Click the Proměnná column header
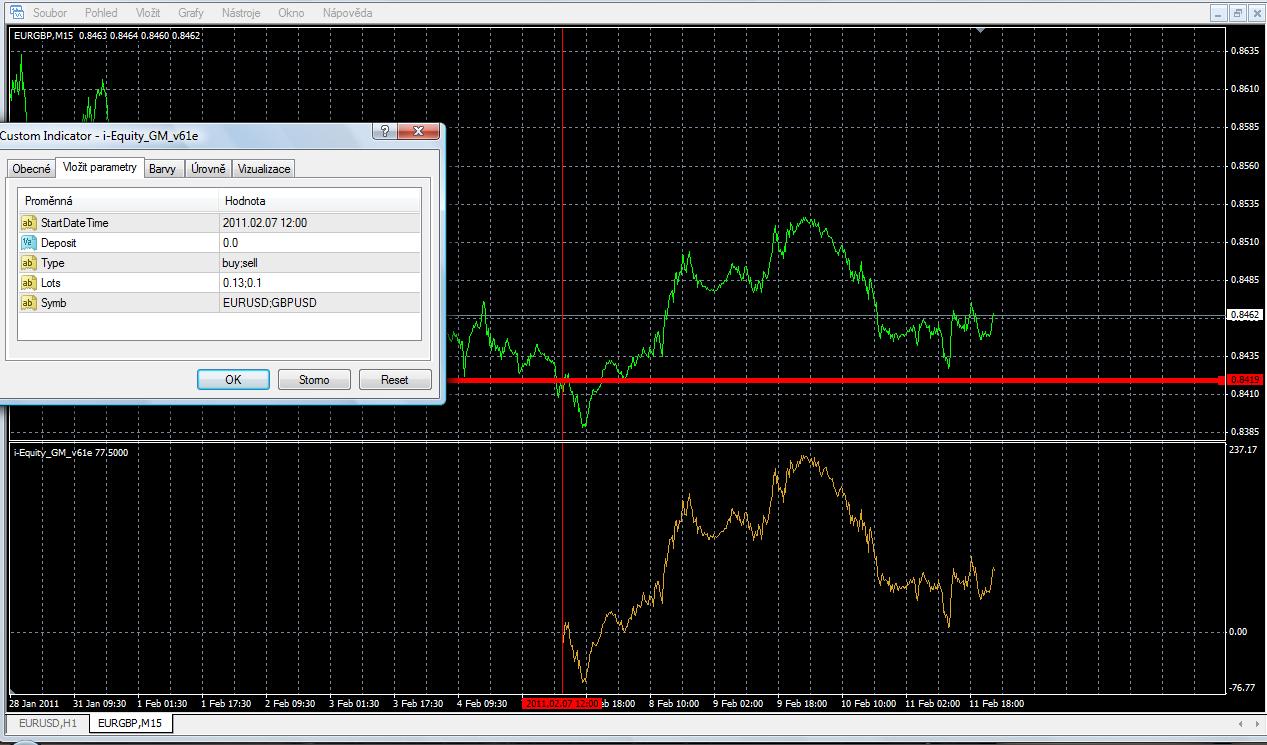 pyautogui.click(x=118, y=201)
